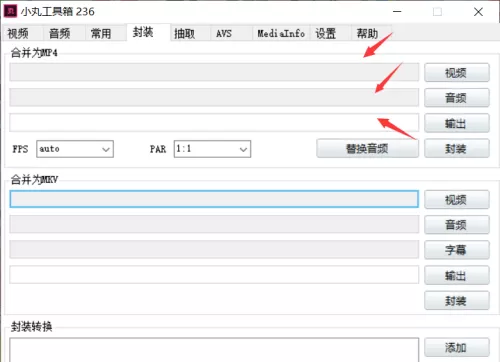Image resolution: width=500 pixels, height=362 pixels.
Task: Click the MKV output path field
Action: tap(214, 275)
